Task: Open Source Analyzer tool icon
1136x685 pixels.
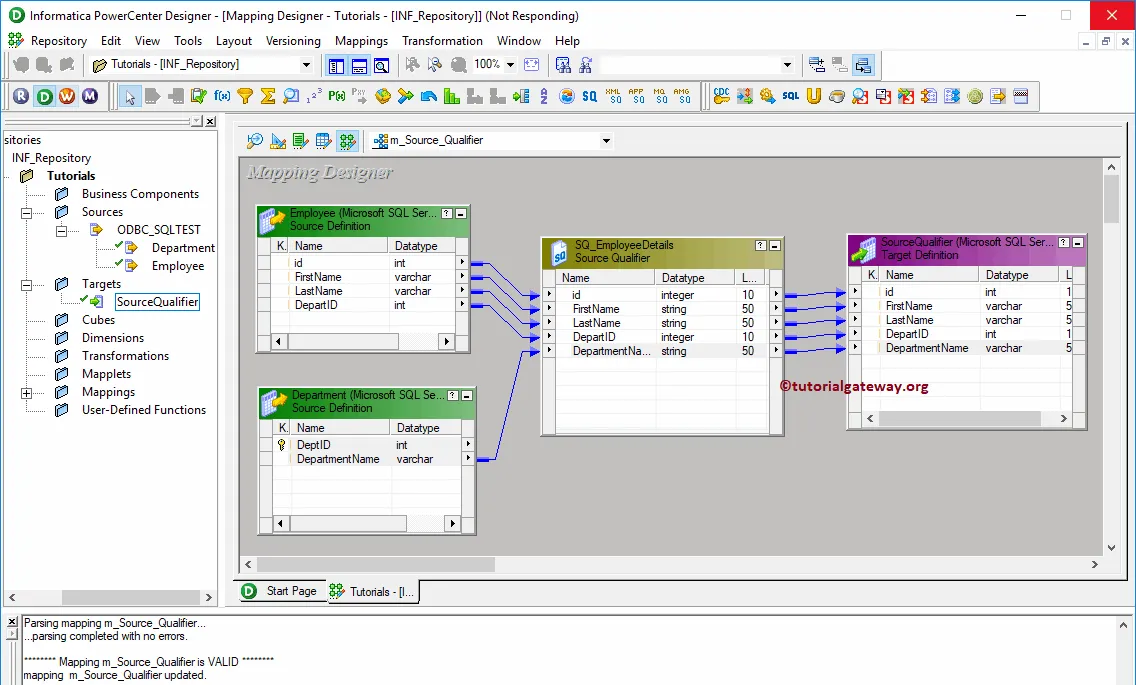Action: [255, 141]
